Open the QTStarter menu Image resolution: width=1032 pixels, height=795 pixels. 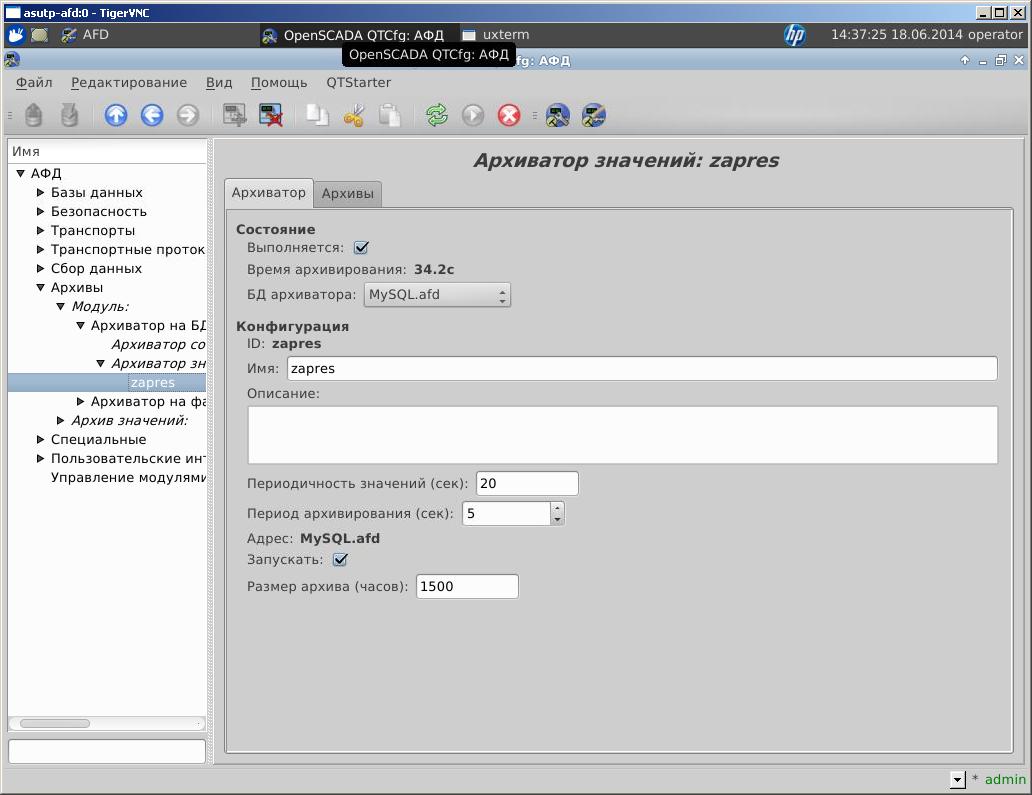(358, 82)
